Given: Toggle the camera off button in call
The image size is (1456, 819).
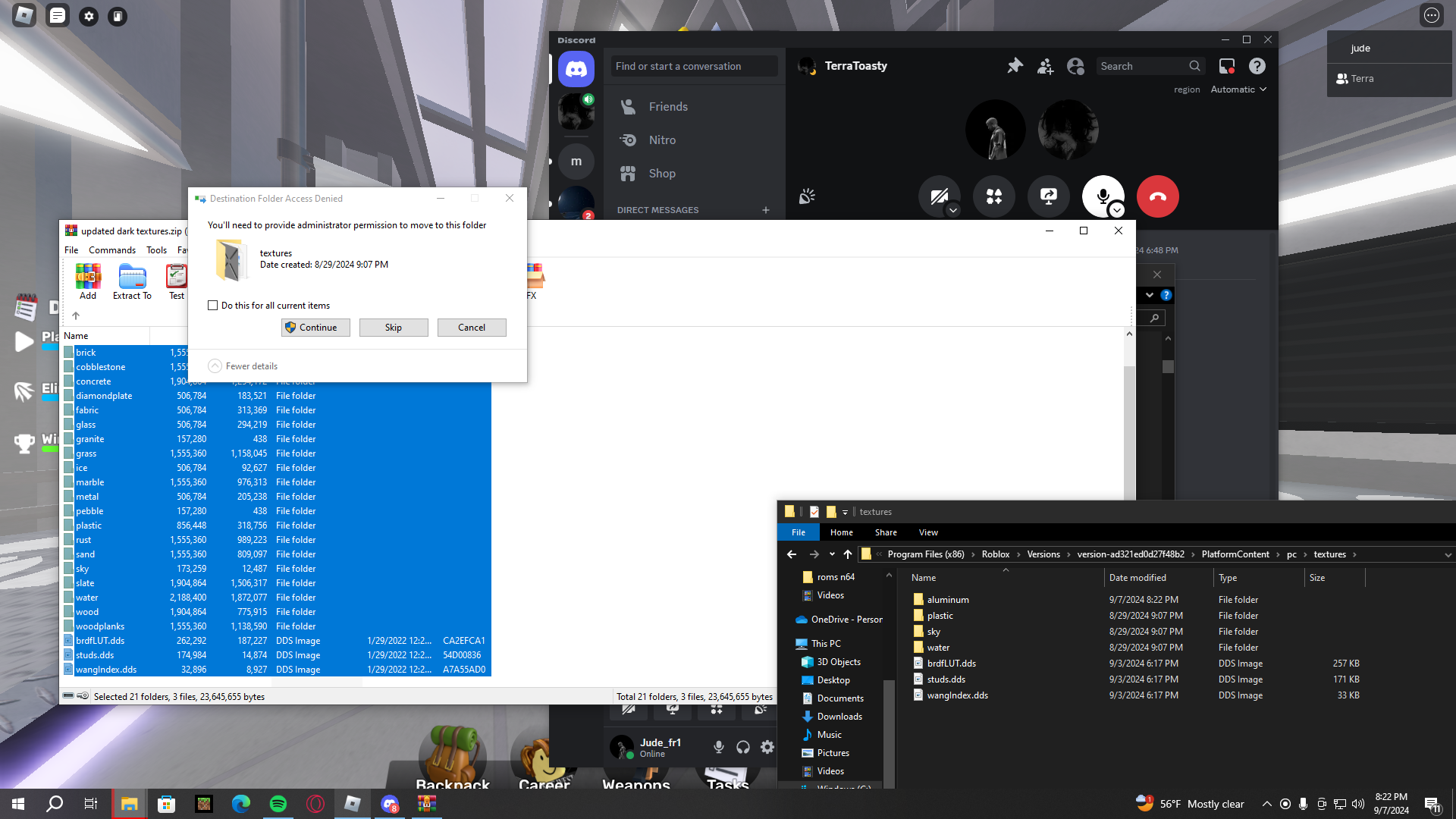Looking at the screenshot, I should point(939,196).
